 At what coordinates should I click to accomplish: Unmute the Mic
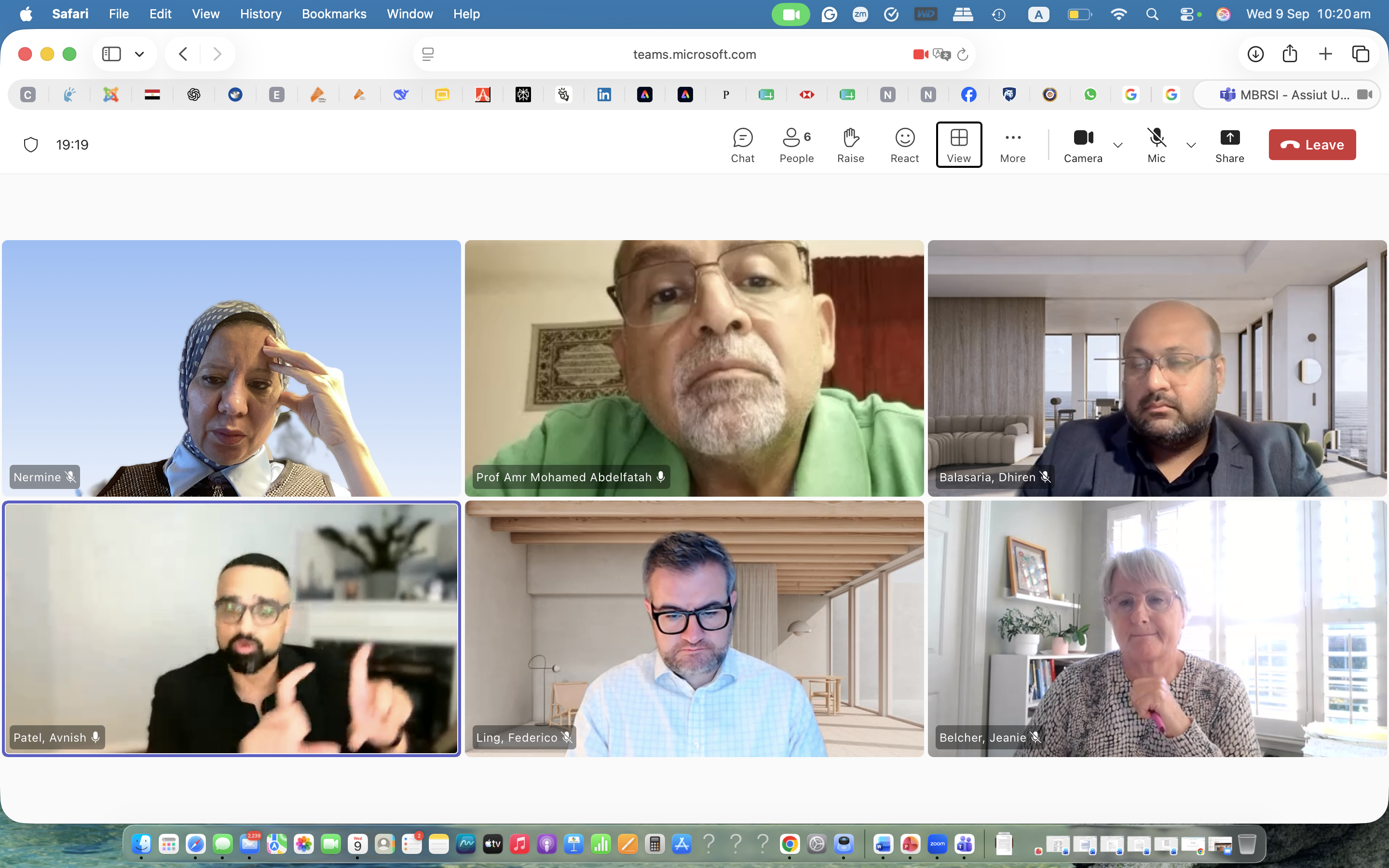tap(1156, 145)
